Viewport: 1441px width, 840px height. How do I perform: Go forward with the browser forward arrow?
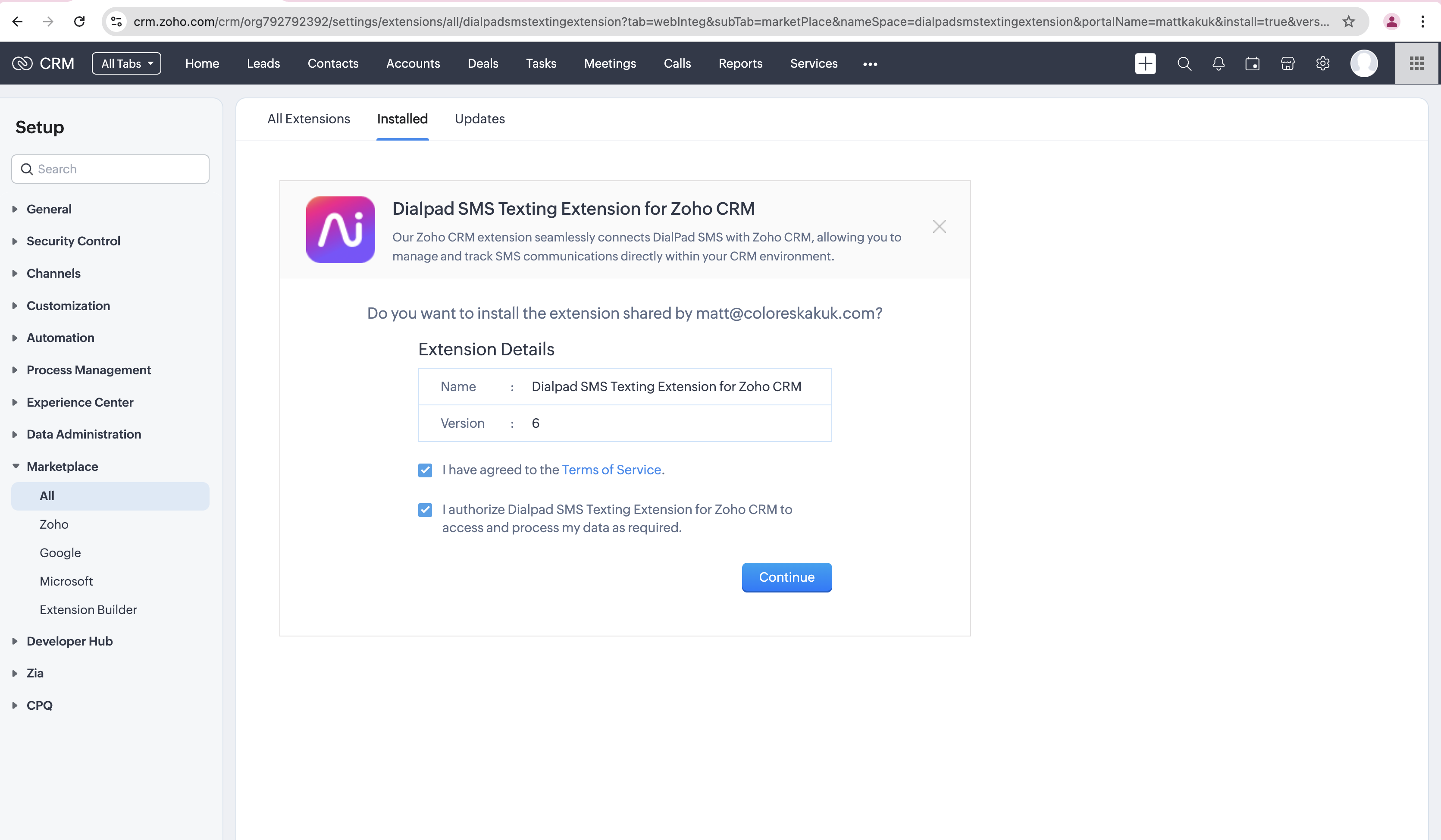(48, 22)
